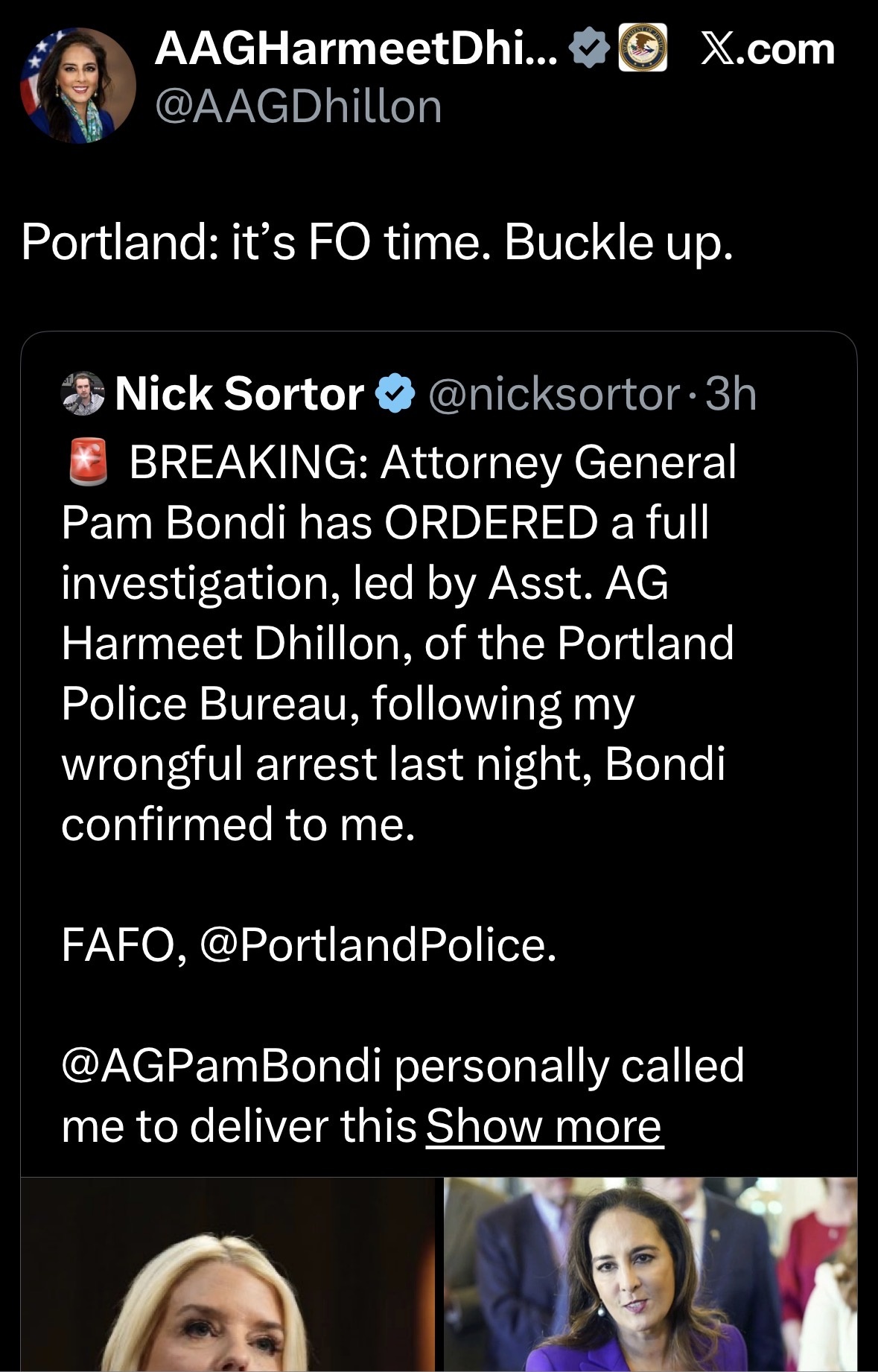Click the Nick Sortor display name
Screen dimensions: 878x1372
pos(239,393)
